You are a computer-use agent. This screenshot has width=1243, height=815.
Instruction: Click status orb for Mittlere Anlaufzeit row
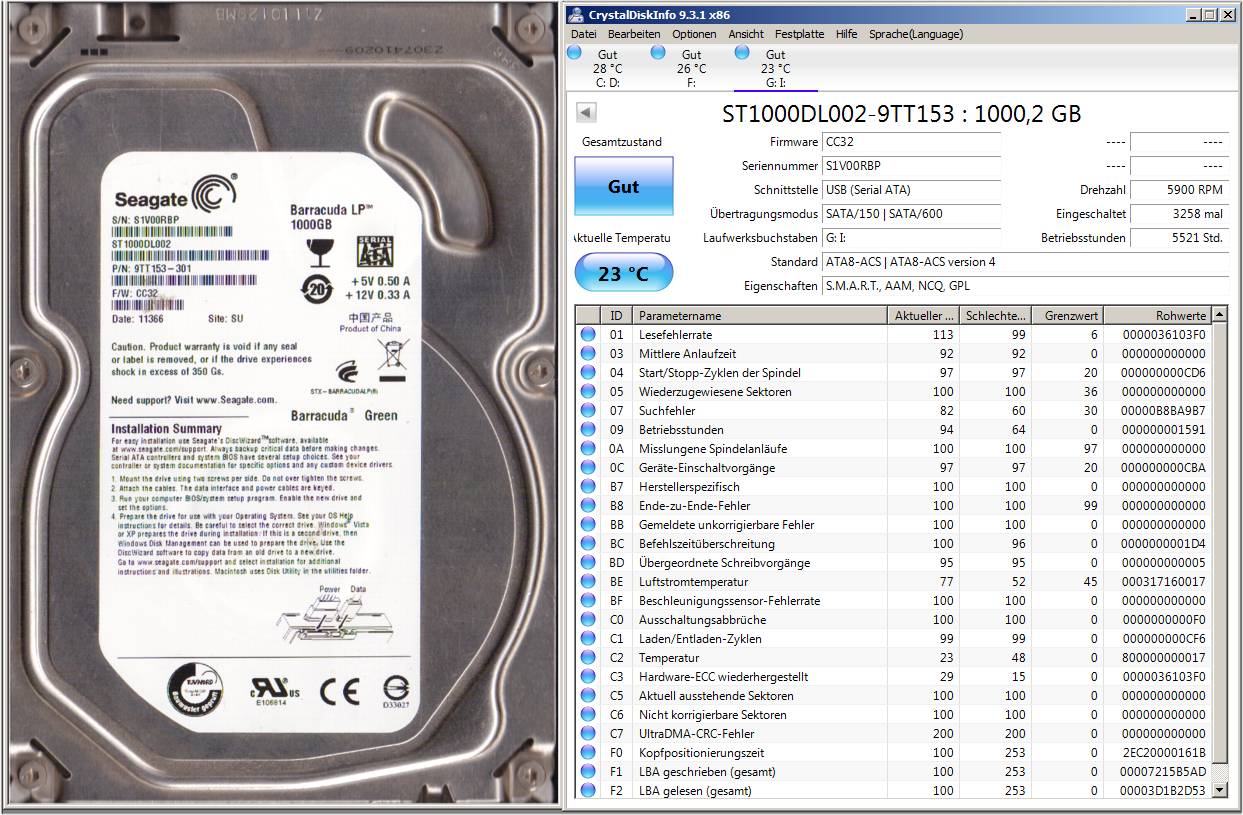(x=588, y=353)
